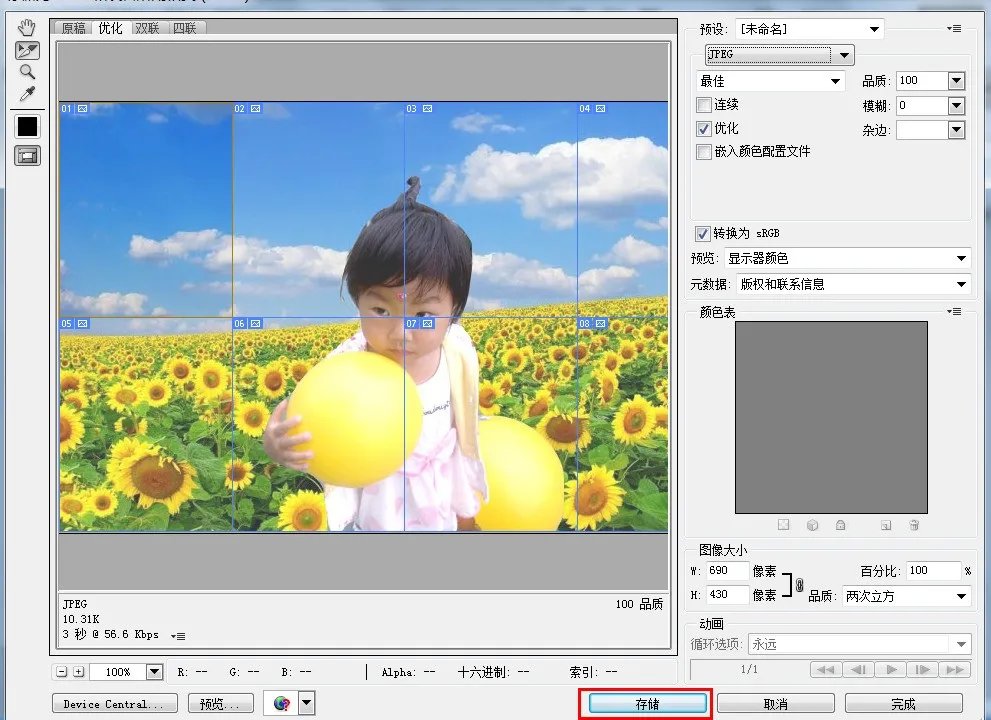Click the 存储 button
This screenshot has width=991, height=720.
coord(647,704)
